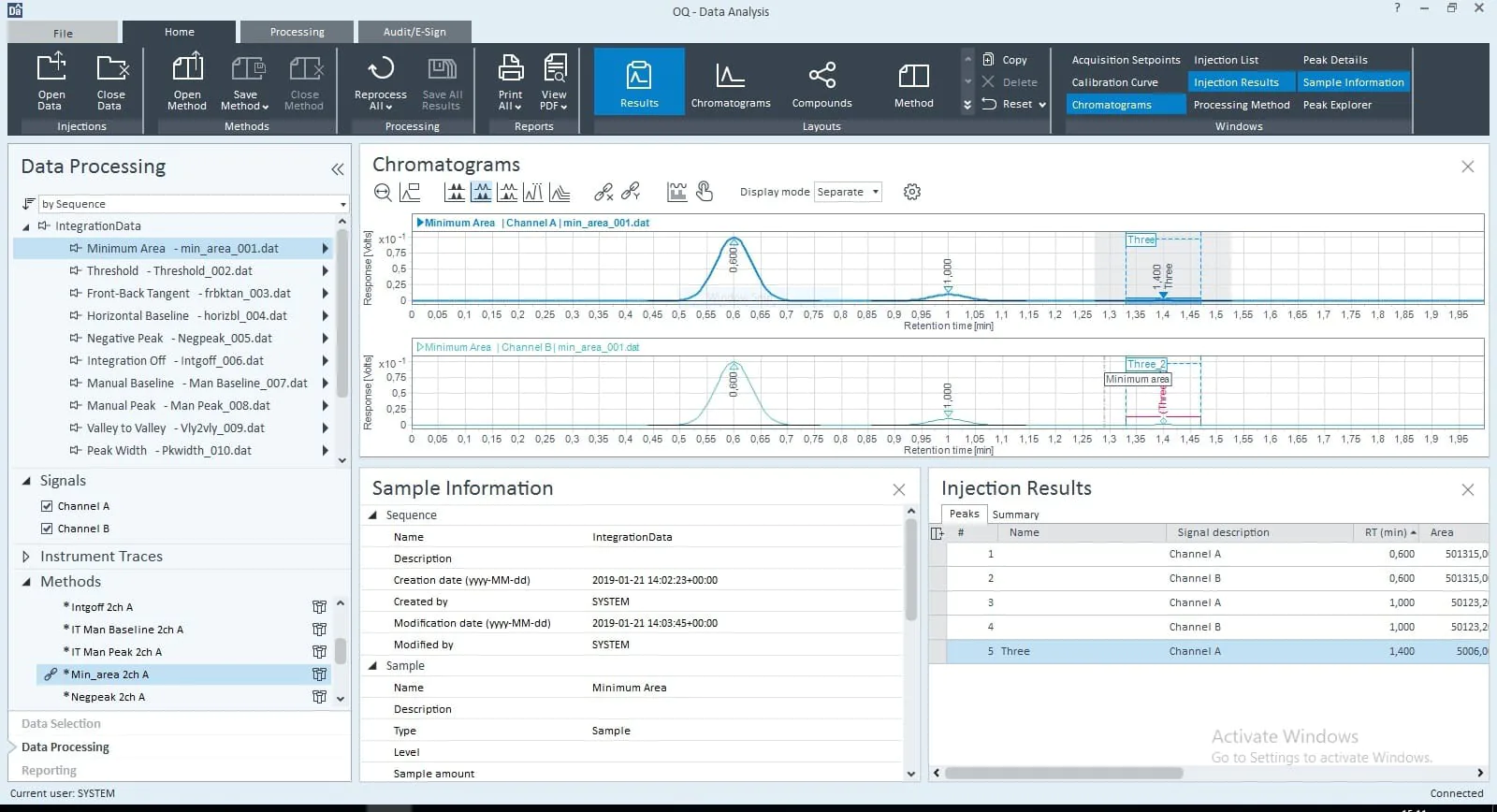Toggle the Chromatograms window button
This screenshot has width=1497, height=812.
click(1126, 105)
